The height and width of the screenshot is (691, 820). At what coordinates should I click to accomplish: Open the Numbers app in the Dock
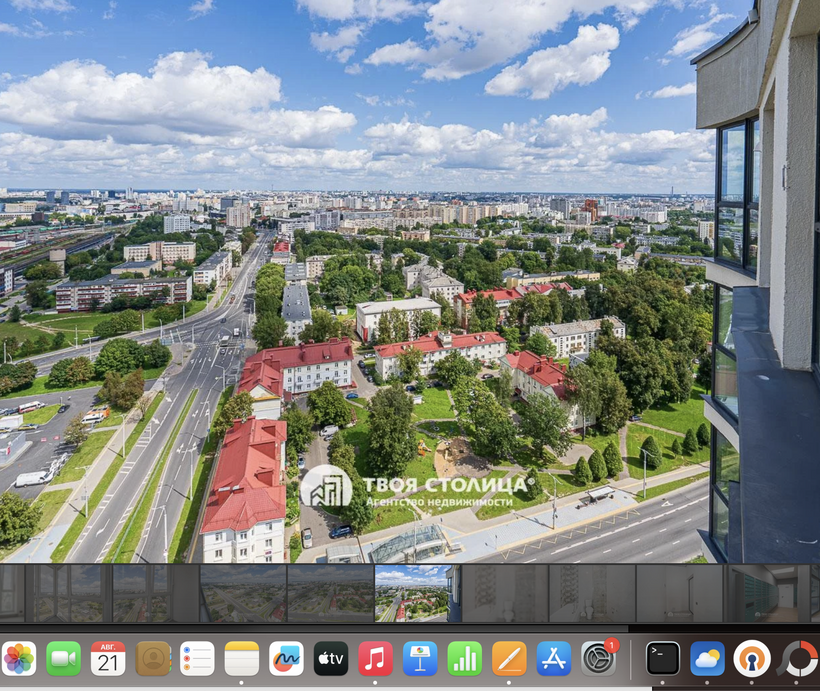click(x=464, y=659)
